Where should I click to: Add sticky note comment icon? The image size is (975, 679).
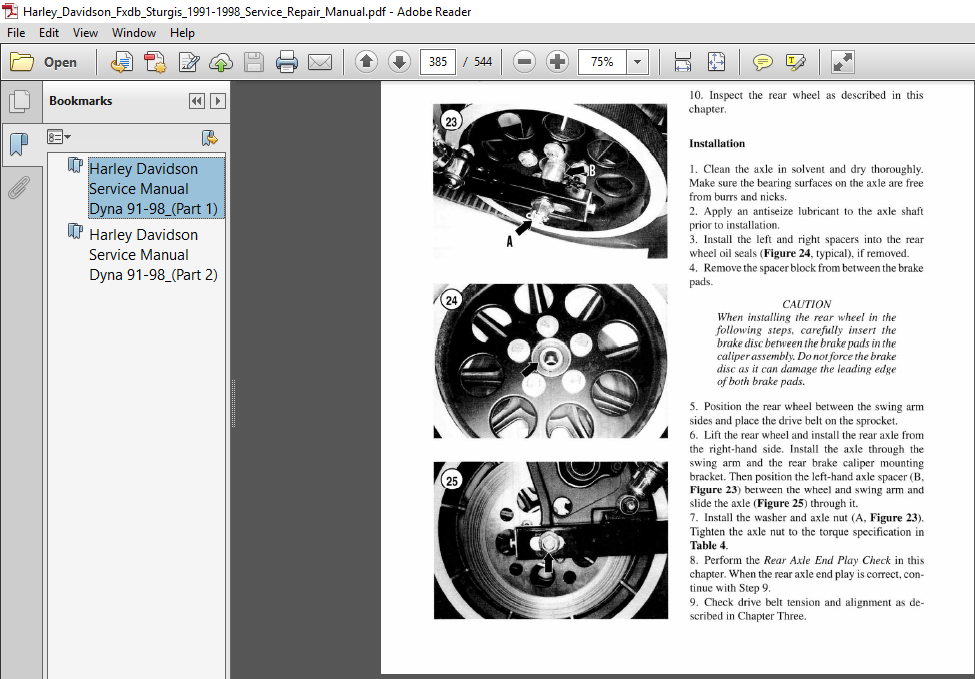pyautogui.click(x=762, y=62)
